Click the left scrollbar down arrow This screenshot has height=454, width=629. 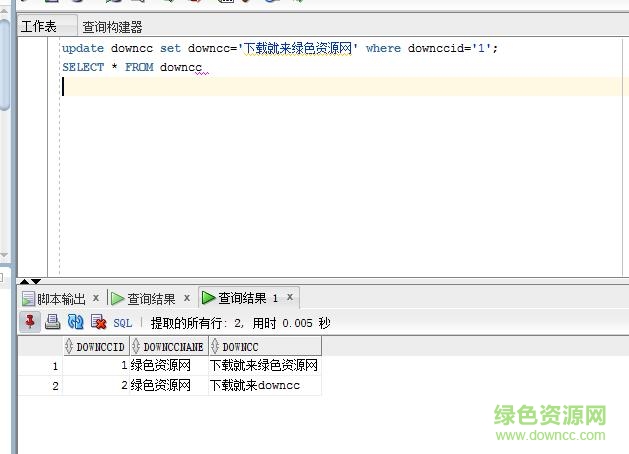click(4, 255)
